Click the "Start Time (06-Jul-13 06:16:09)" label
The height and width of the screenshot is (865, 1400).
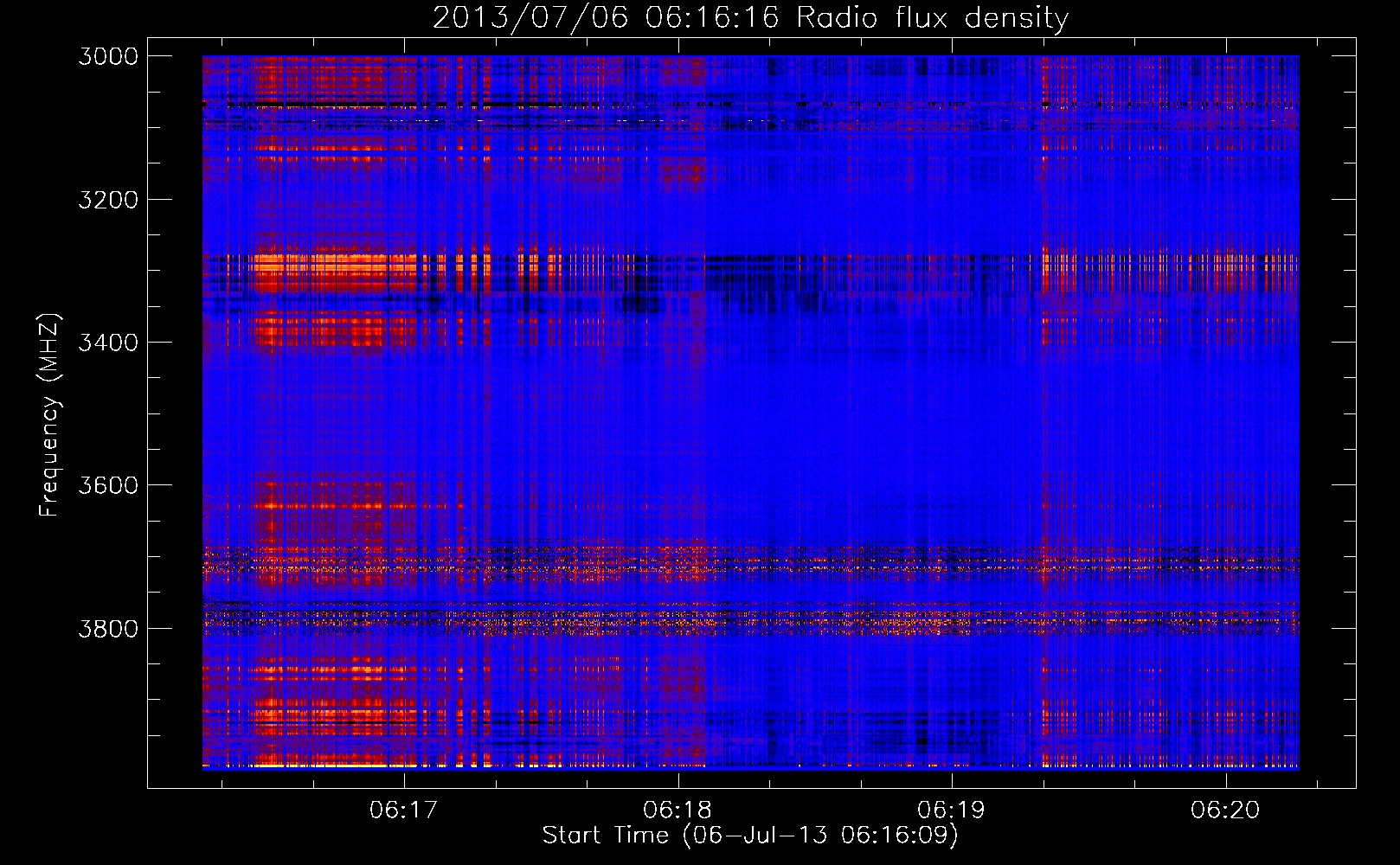[x=750, y=836]
